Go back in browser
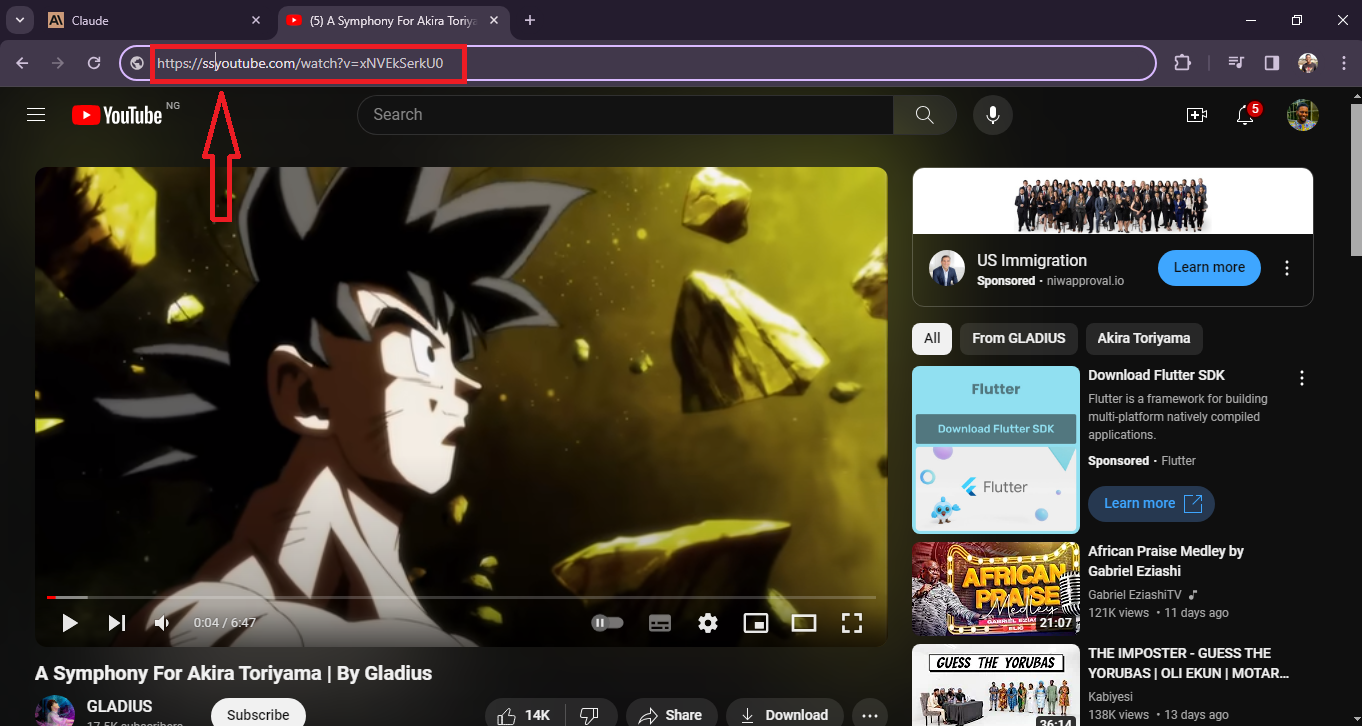This screenshot has height=726, width=1362. [x=22, y=63]
